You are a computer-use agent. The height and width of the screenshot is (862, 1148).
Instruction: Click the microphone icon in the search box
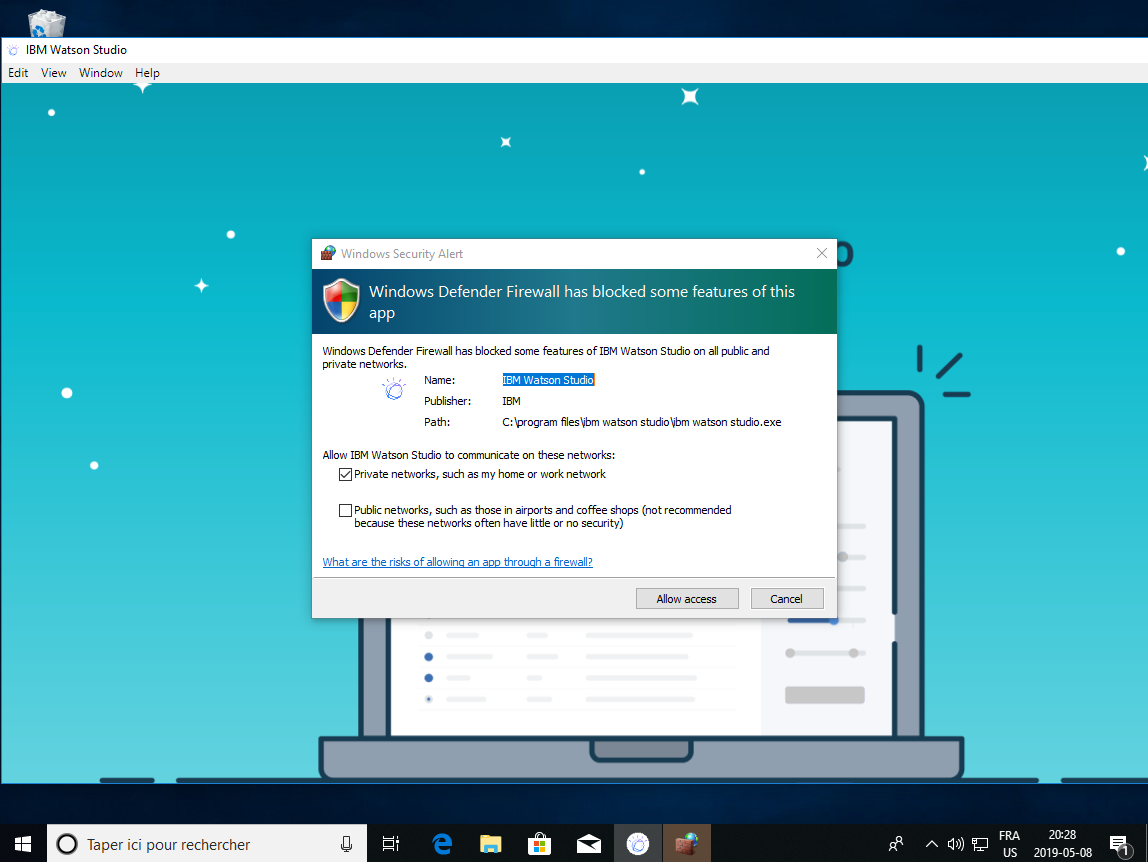[x=346, y=843]
